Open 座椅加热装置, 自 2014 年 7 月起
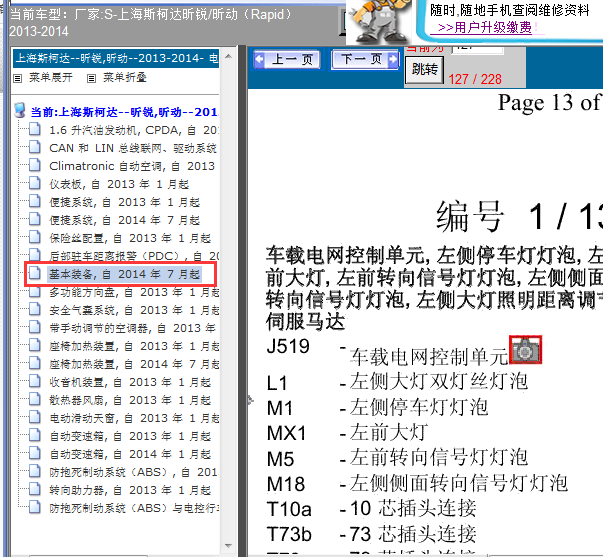603x557 pixels. 133,364
